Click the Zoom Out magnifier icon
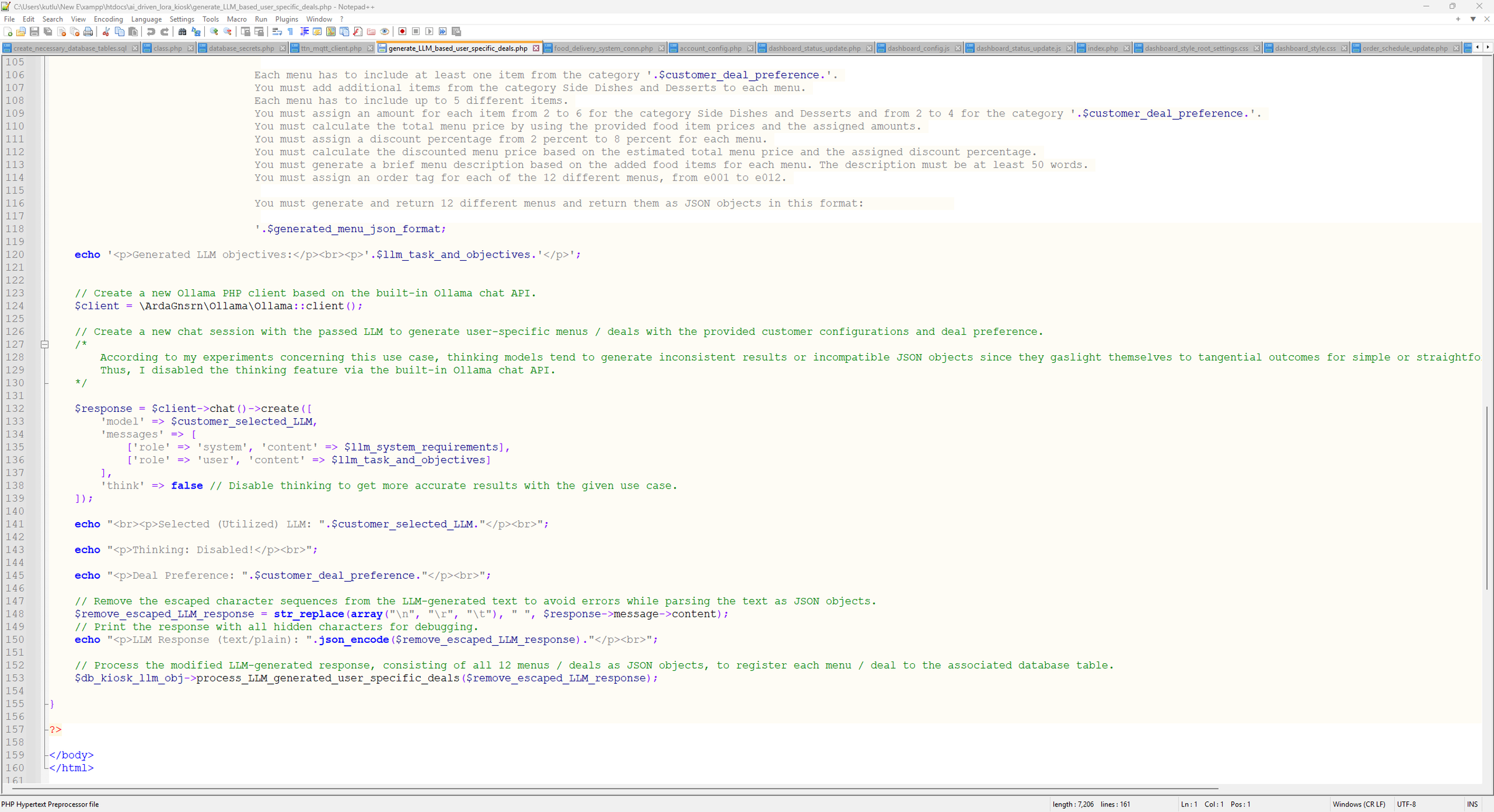Screen dimensions: 1494x812 [228, 32]
